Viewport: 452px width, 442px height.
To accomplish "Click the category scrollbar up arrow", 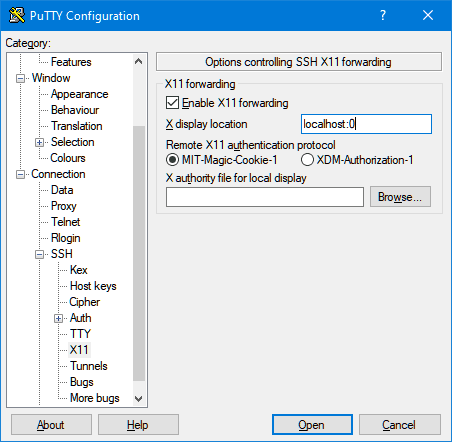I will click(139, 62).
